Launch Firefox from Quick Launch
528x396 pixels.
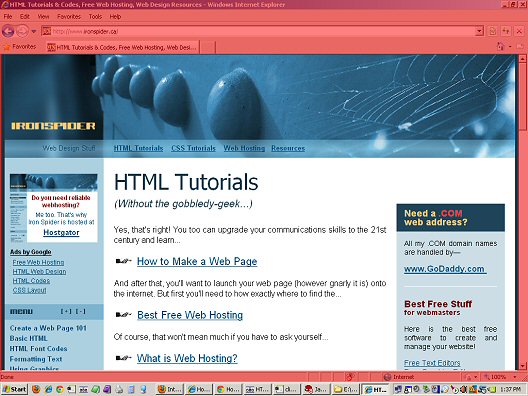36,390
